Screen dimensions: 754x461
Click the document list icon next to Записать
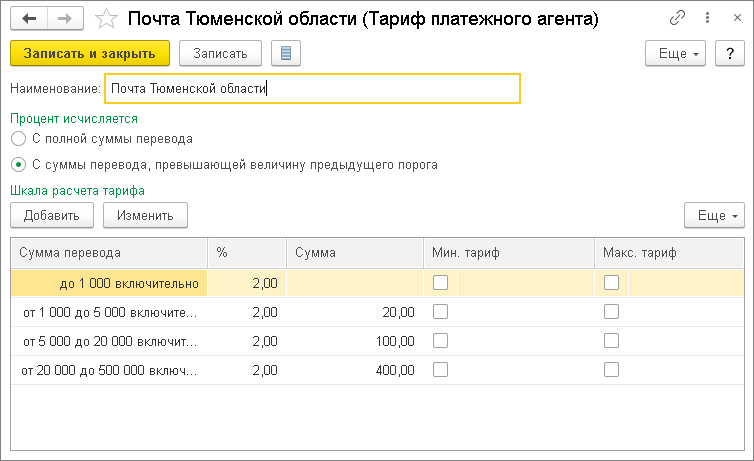pos(287,53)
